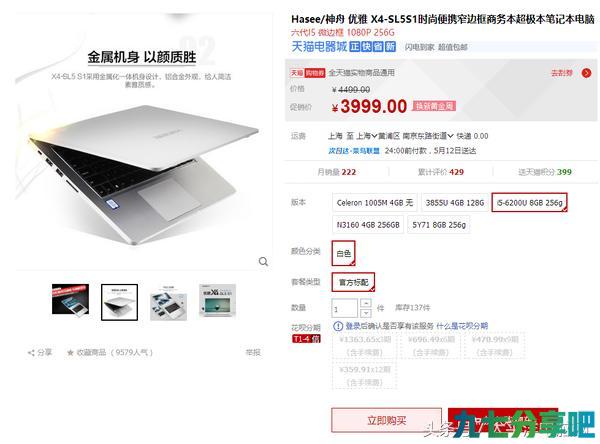Click the red arrow circle next to 去刮券
The height and width of the screenshot is (444, 600).
[586, 73]
